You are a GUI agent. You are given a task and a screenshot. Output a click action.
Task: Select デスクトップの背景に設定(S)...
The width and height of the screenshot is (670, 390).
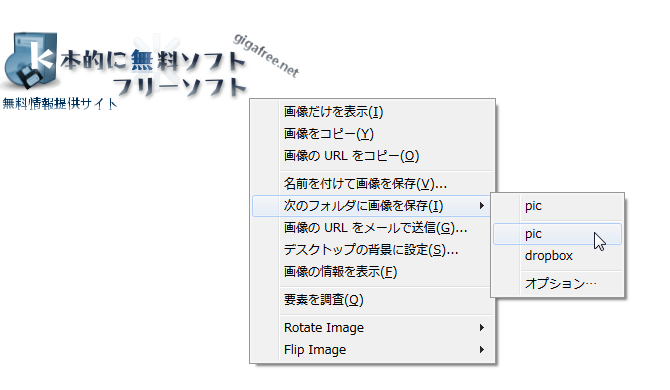coord(372,250)
